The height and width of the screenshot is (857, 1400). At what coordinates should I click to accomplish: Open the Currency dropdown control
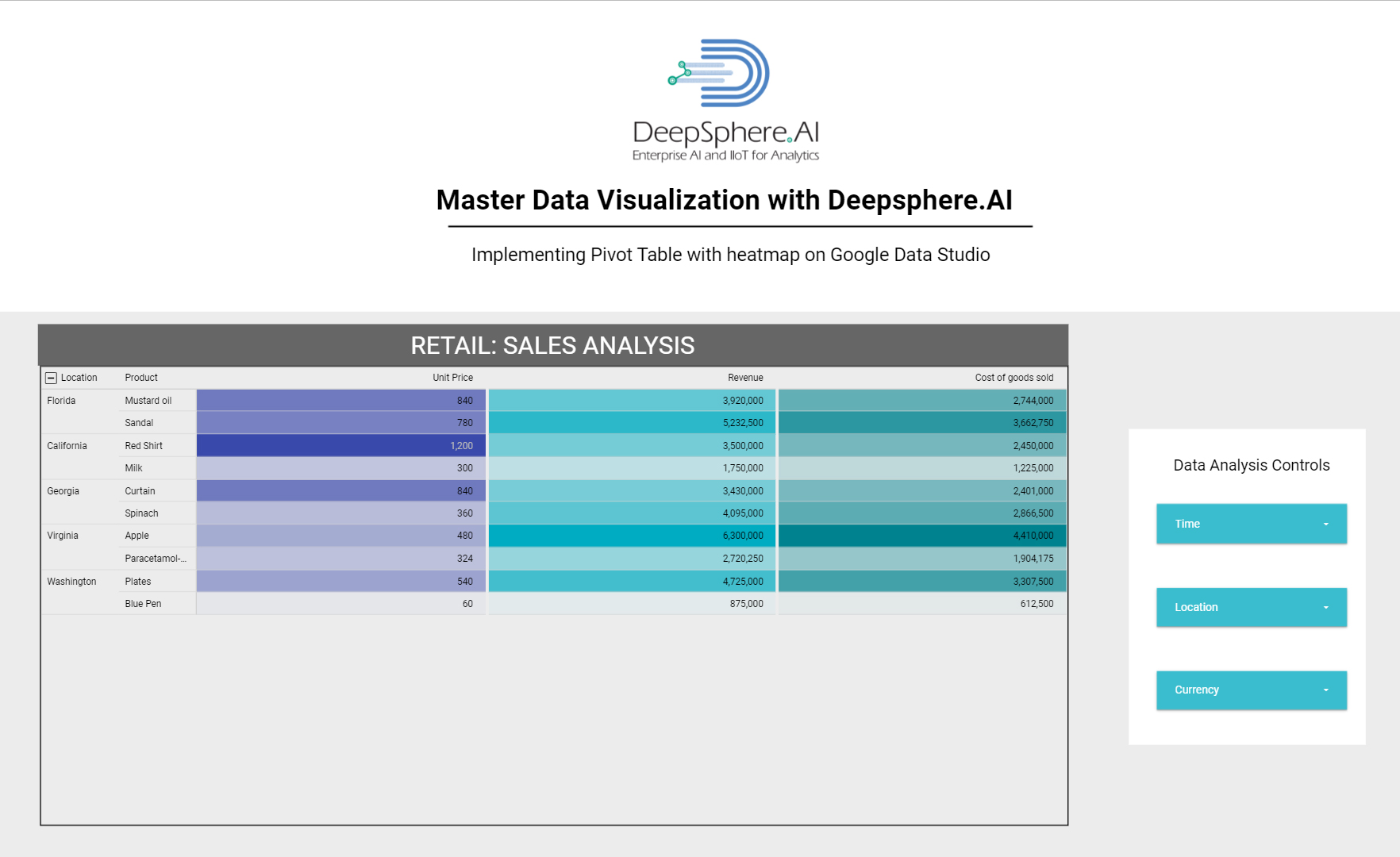[1251, 690]
